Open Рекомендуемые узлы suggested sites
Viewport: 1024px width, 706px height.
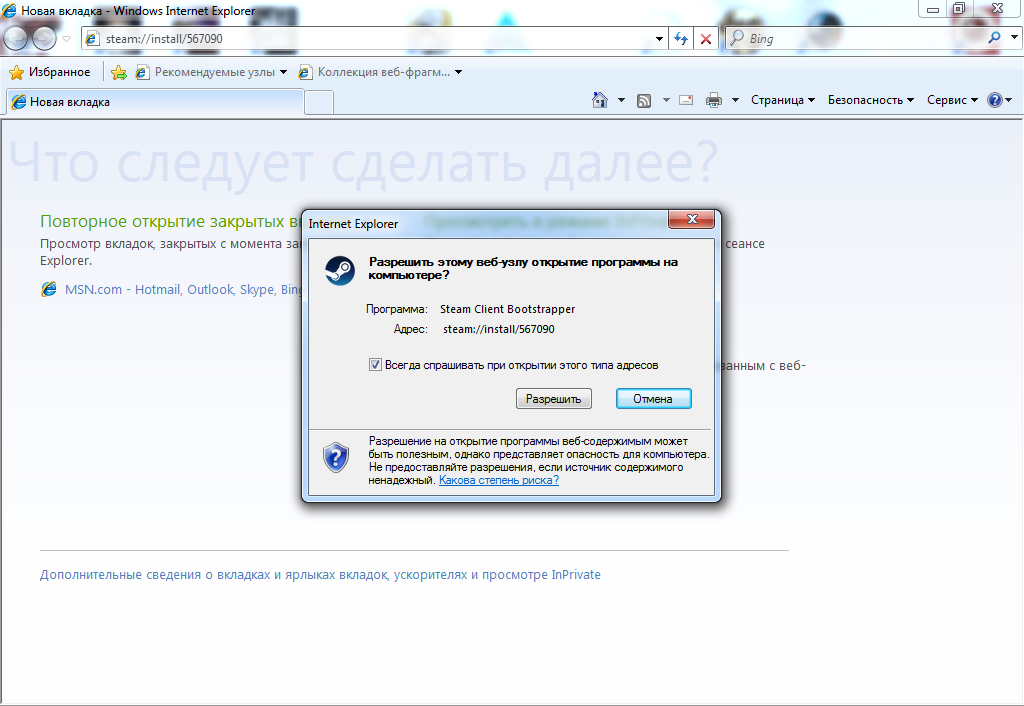(211, 72)
